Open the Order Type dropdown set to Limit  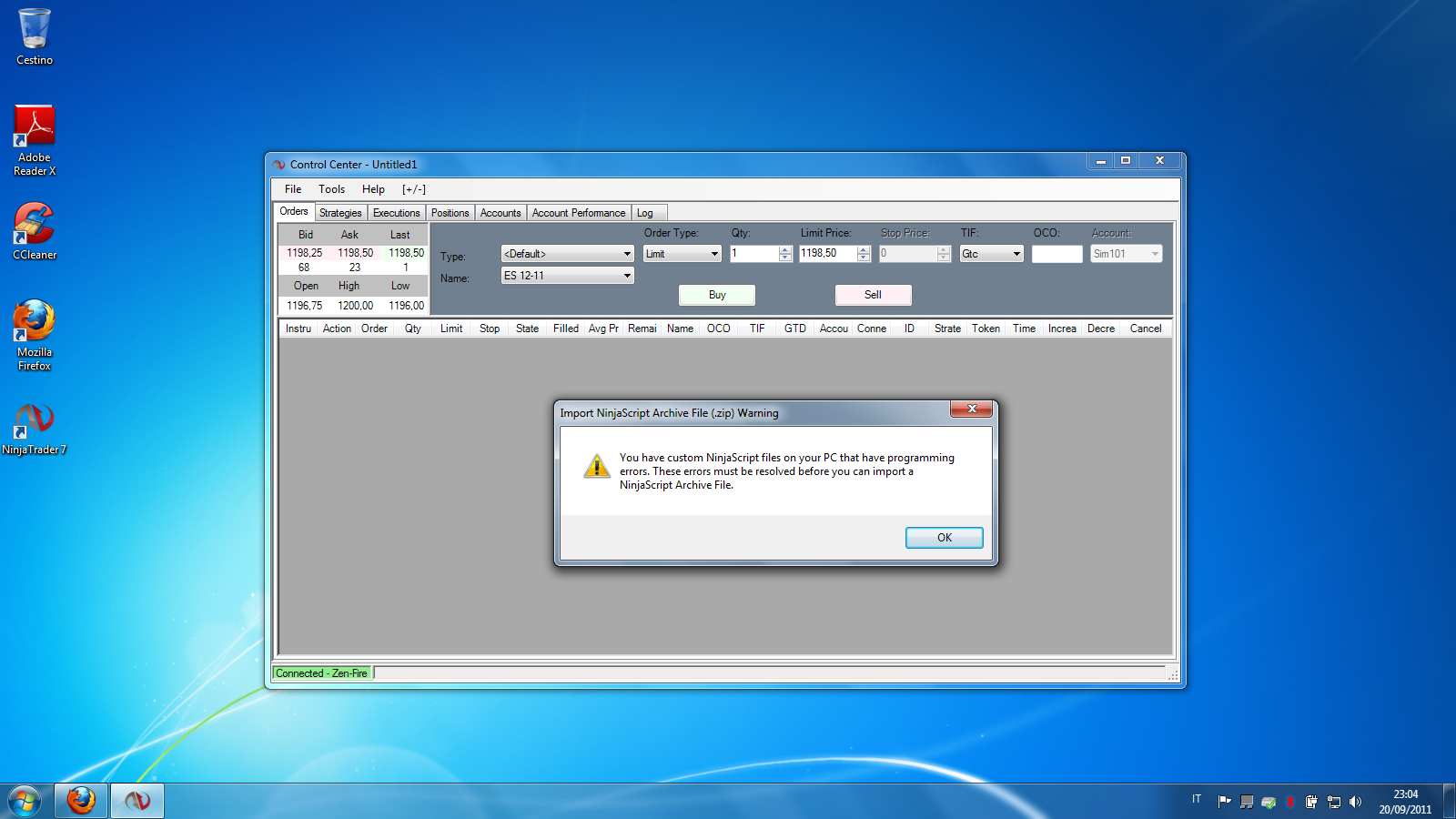(682, 254)
